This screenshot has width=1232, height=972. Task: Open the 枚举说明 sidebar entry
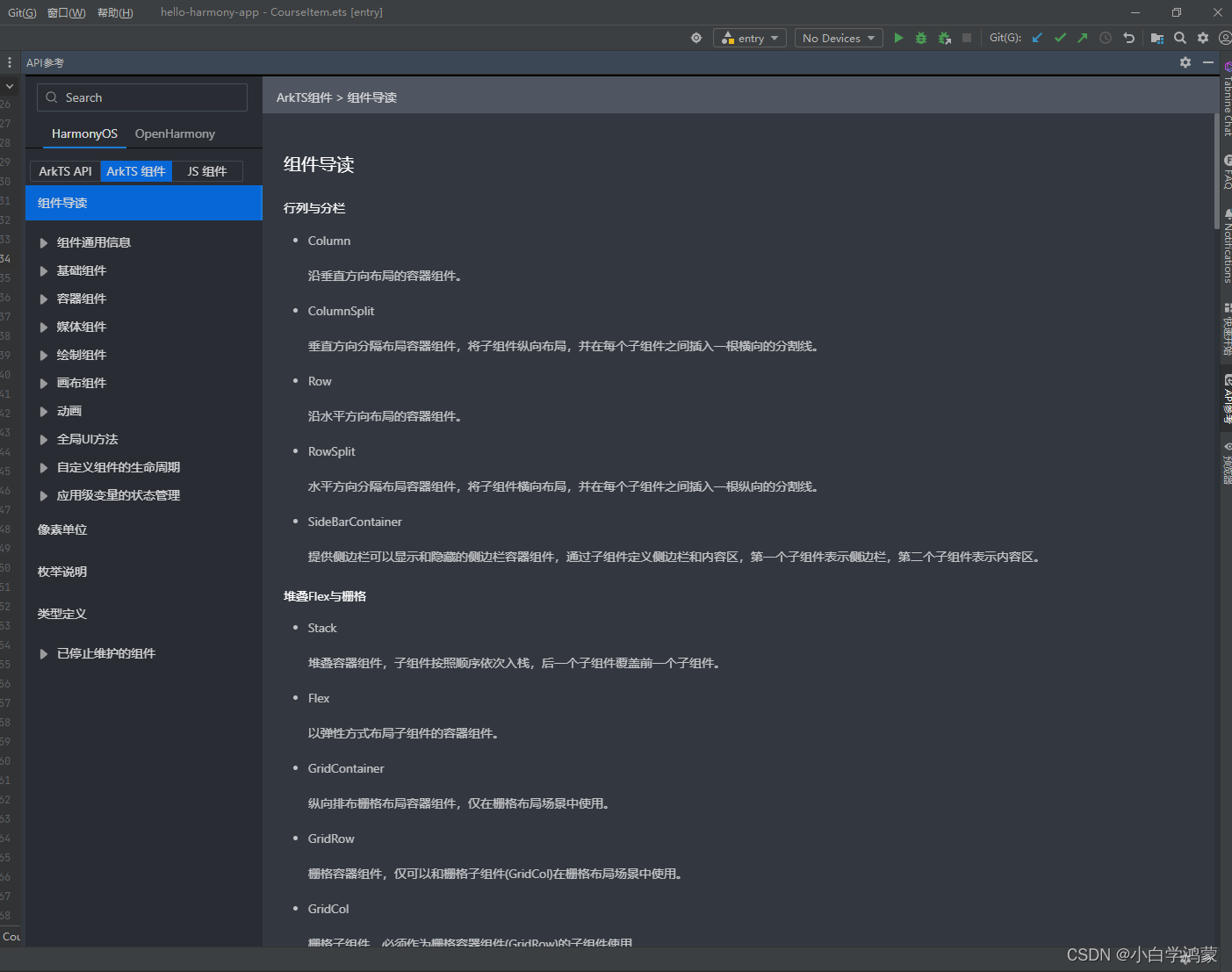click(x=62, y=572)
